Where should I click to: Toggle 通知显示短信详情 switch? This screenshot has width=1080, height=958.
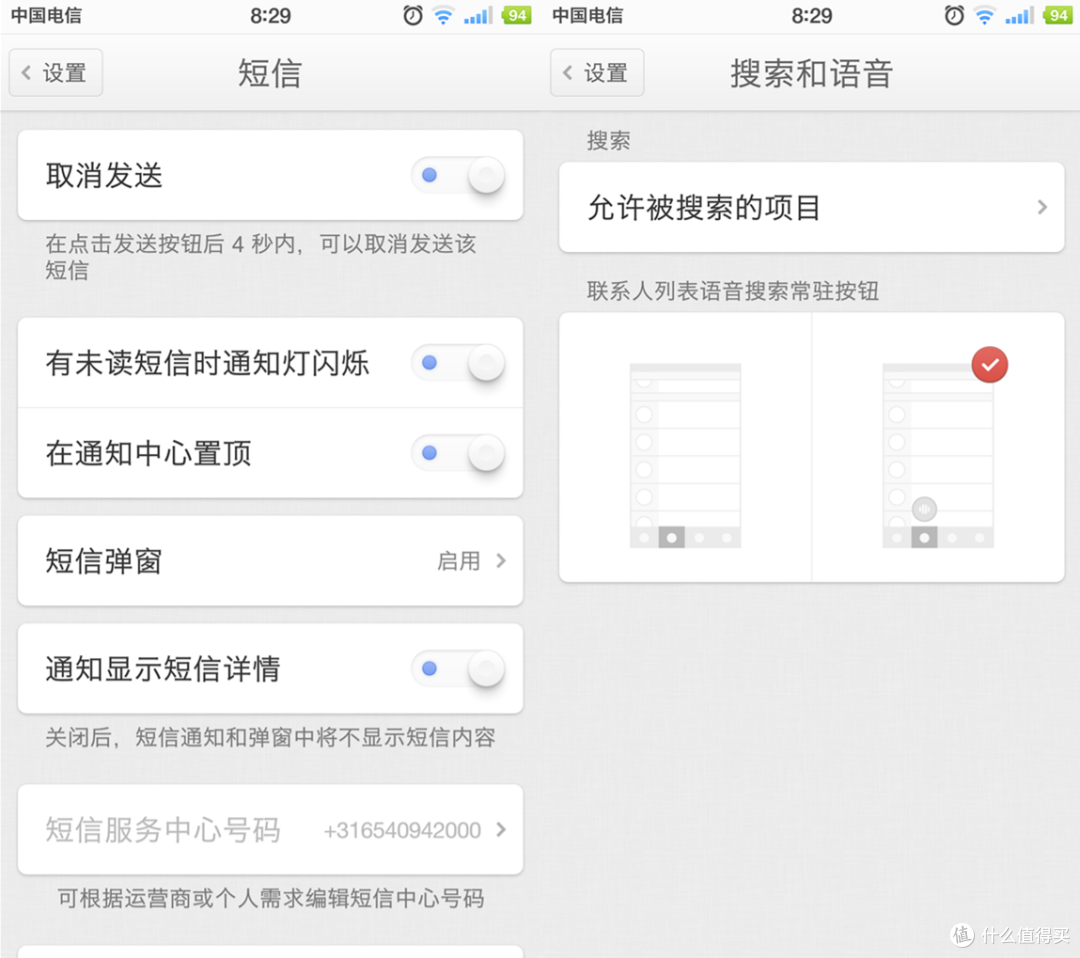click(458, 669)
